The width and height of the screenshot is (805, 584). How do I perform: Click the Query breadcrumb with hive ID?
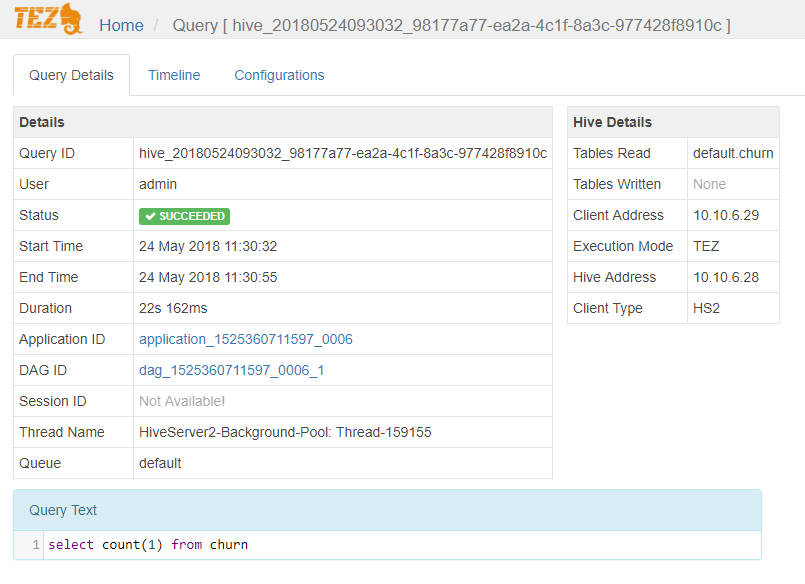[x=451, y=25]
